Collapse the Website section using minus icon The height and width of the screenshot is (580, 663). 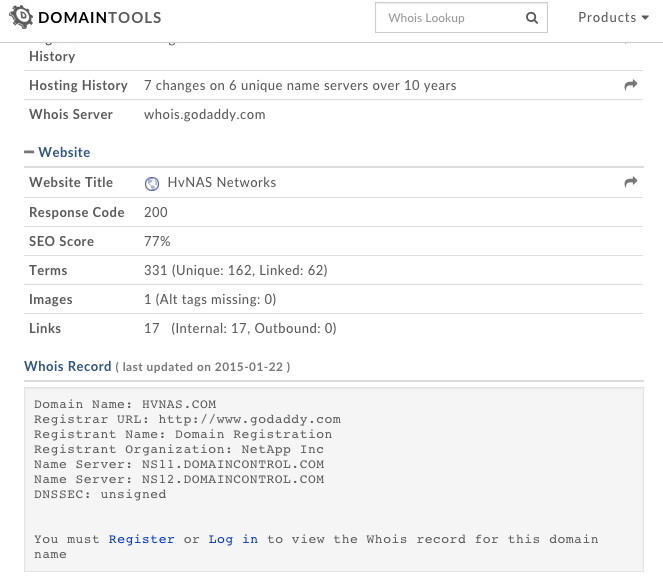pyautogui.click(x=29, y=153)
